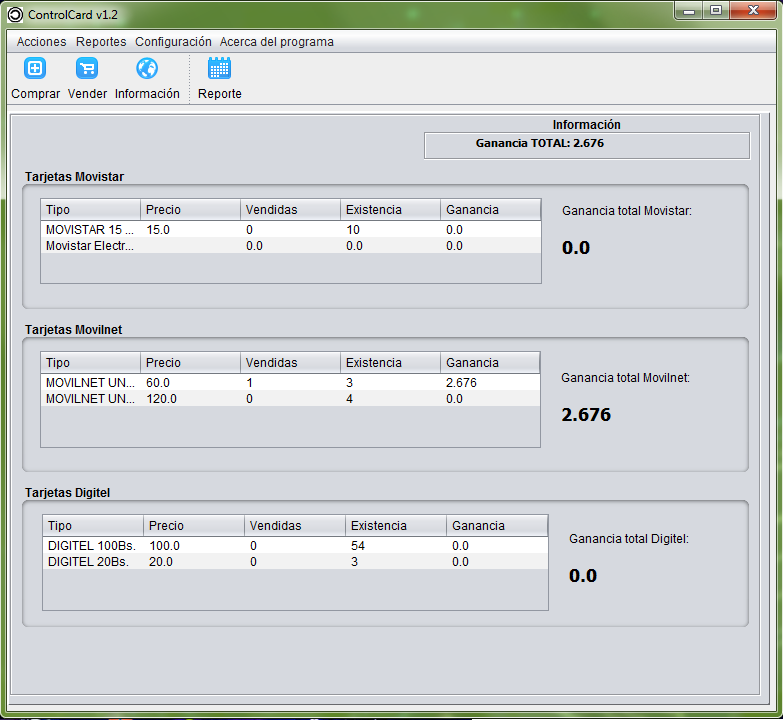Select the Movilnet row priced 60.0
Viewport: 783px width, 720px height.
point(90,383)
